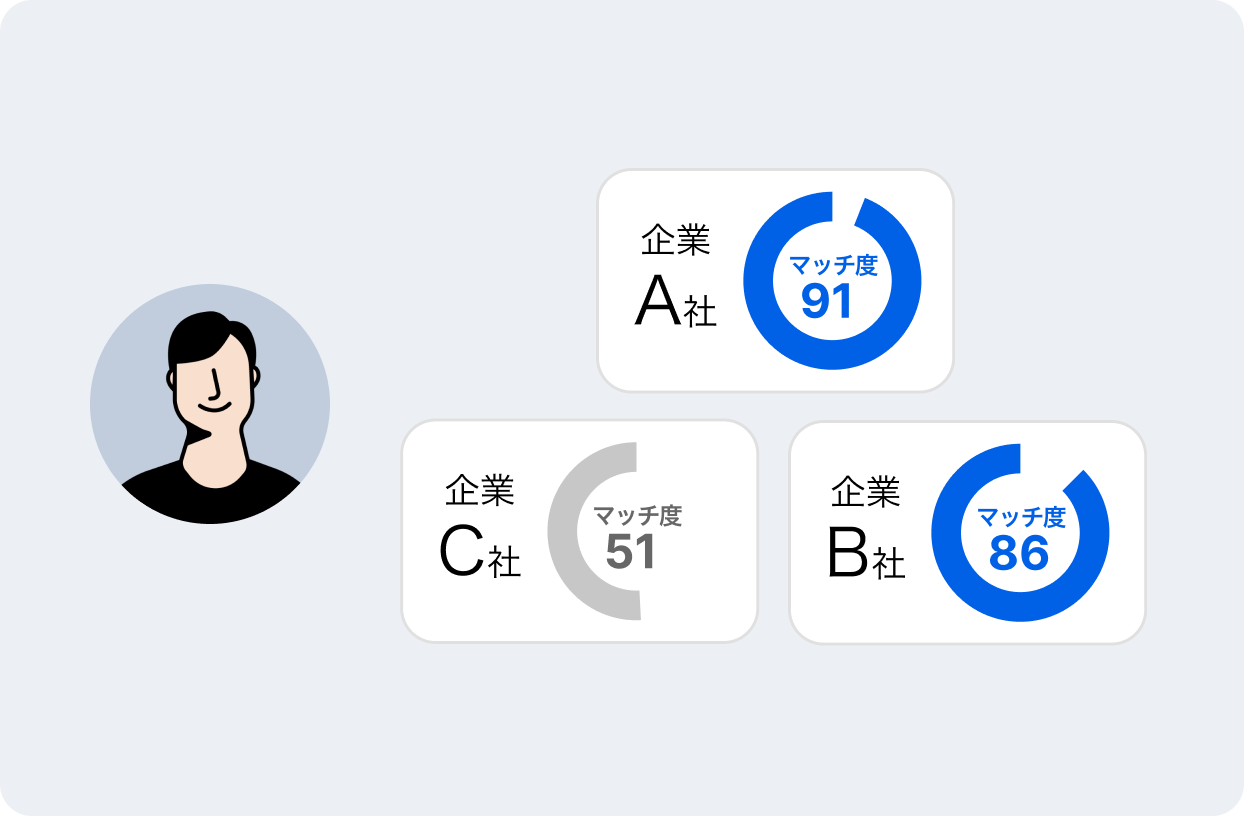Select the match score number 91
Viewport: 1244px width, 816px height.
(x=827, y=301)
